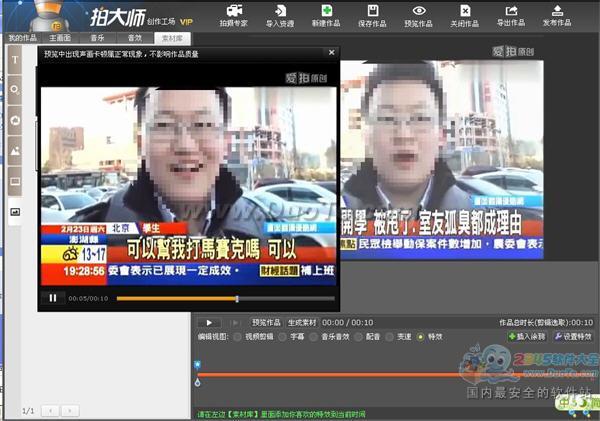Close the preview popup window
The image size is (600, 421).
pos(331,52)
